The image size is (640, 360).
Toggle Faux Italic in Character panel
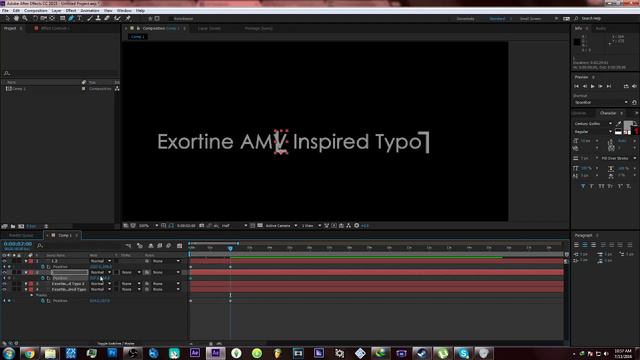click(592, 186)
